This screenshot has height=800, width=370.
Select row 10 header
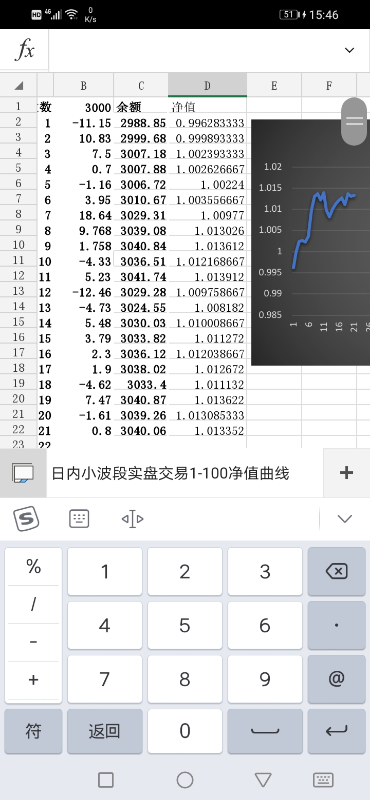pyautogui.click(x=19, y=245)
